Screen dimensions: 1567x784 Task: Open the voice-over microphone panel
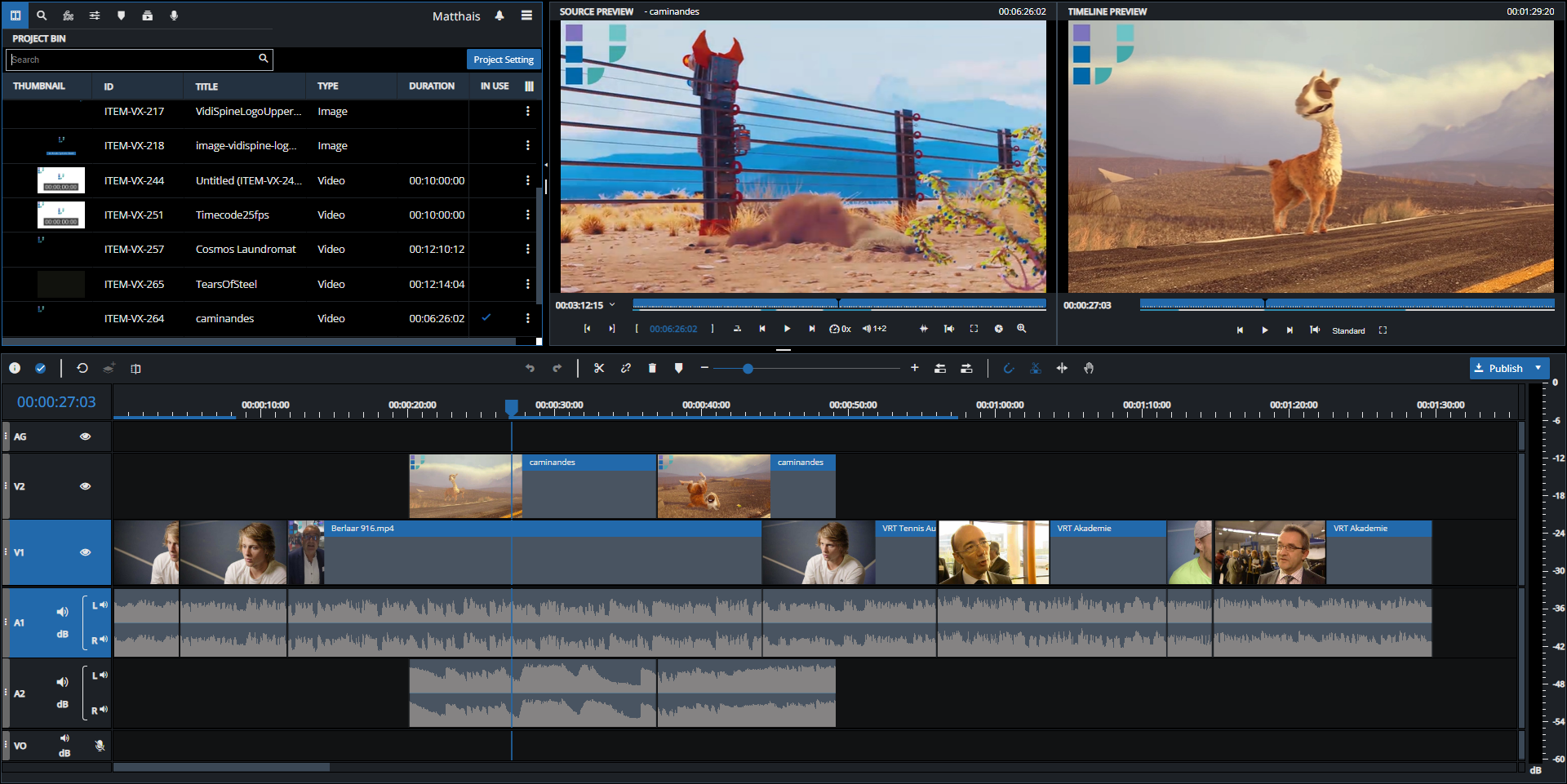click(x=174, y=16)
